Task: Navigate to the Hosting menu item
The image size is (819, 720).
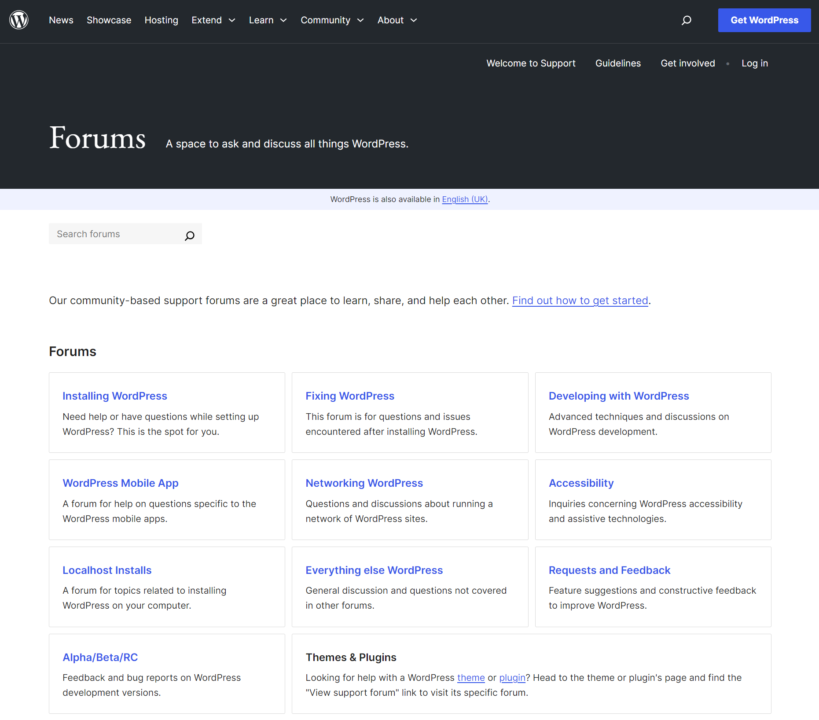Action: [x=160, y=19]
